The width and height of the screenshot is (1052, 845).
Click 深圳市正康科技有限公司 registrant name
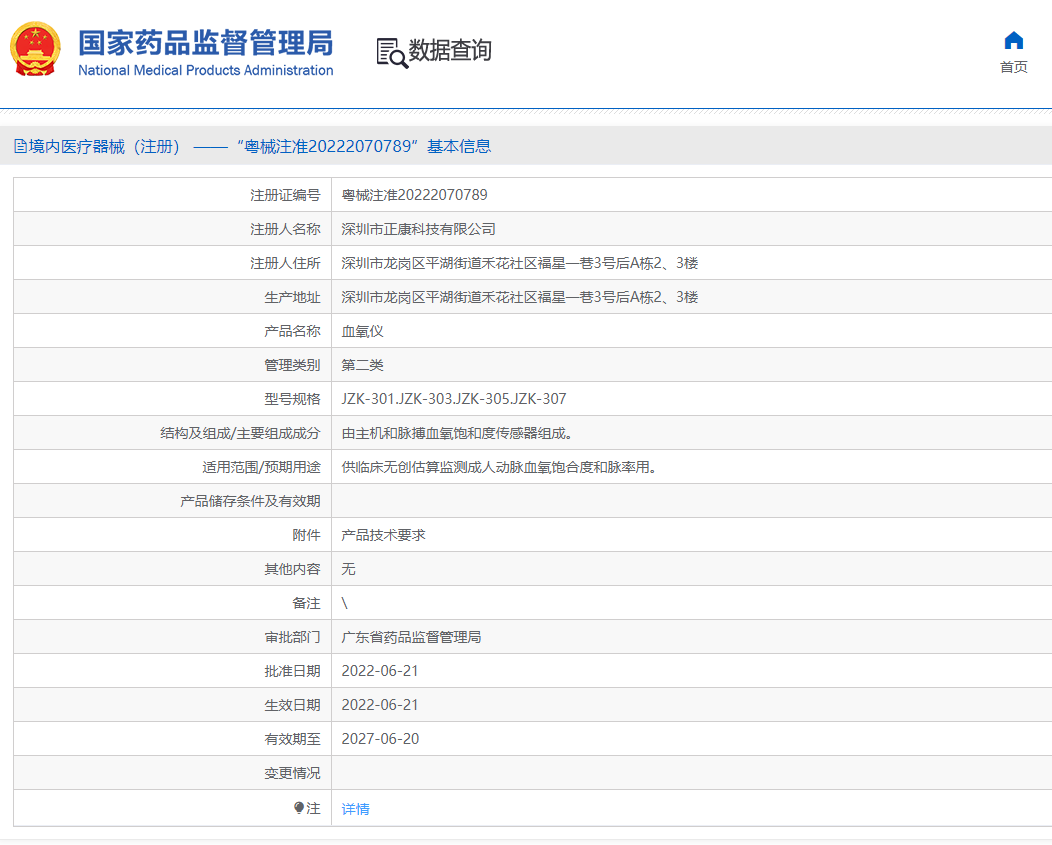coord(419,230)
